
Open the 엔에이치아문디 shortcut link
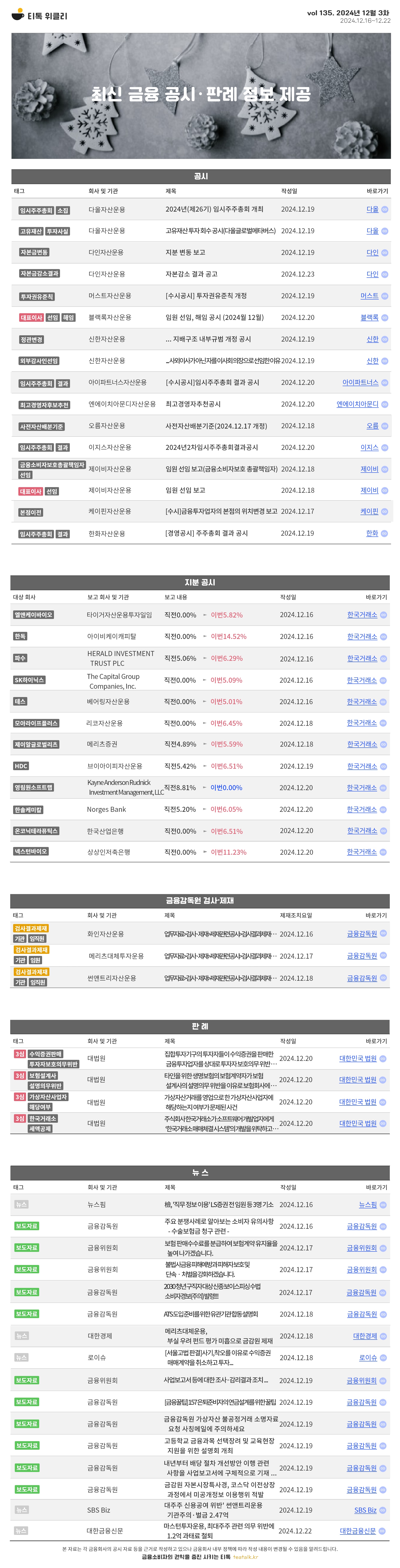coord(357,404)
